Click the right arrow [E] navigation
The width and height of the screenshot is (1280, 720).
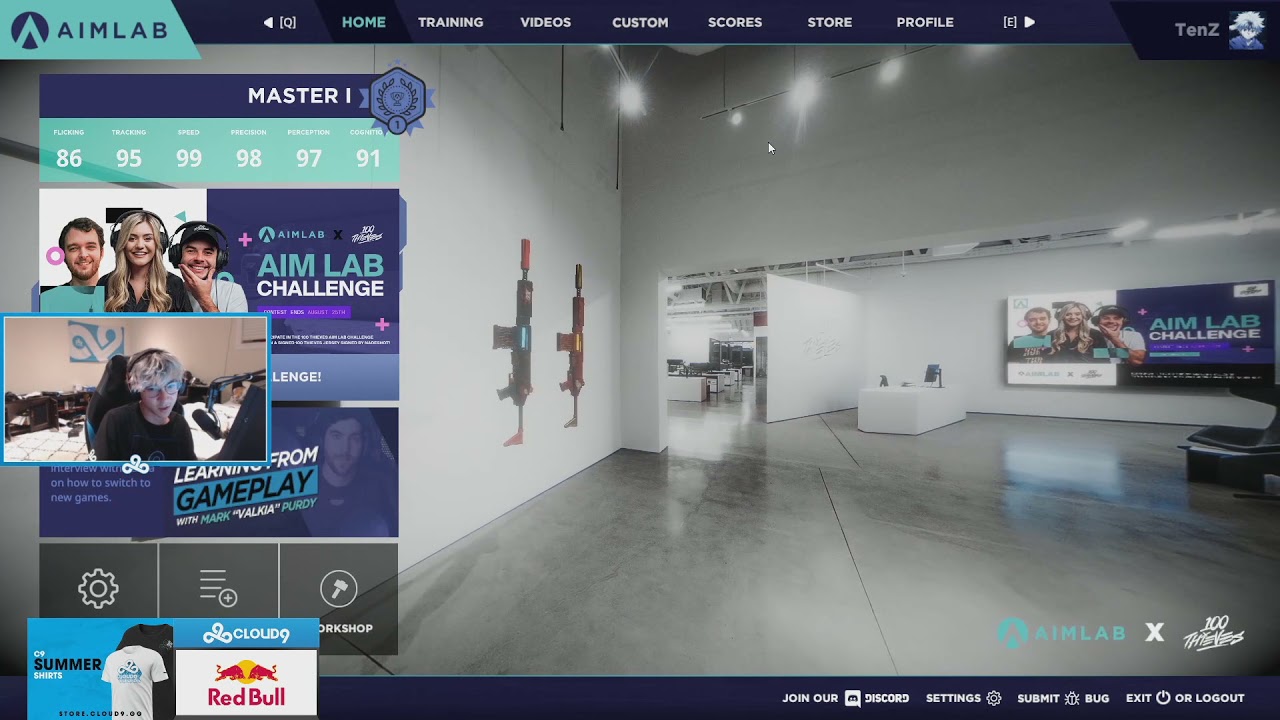pos(1019,22)
